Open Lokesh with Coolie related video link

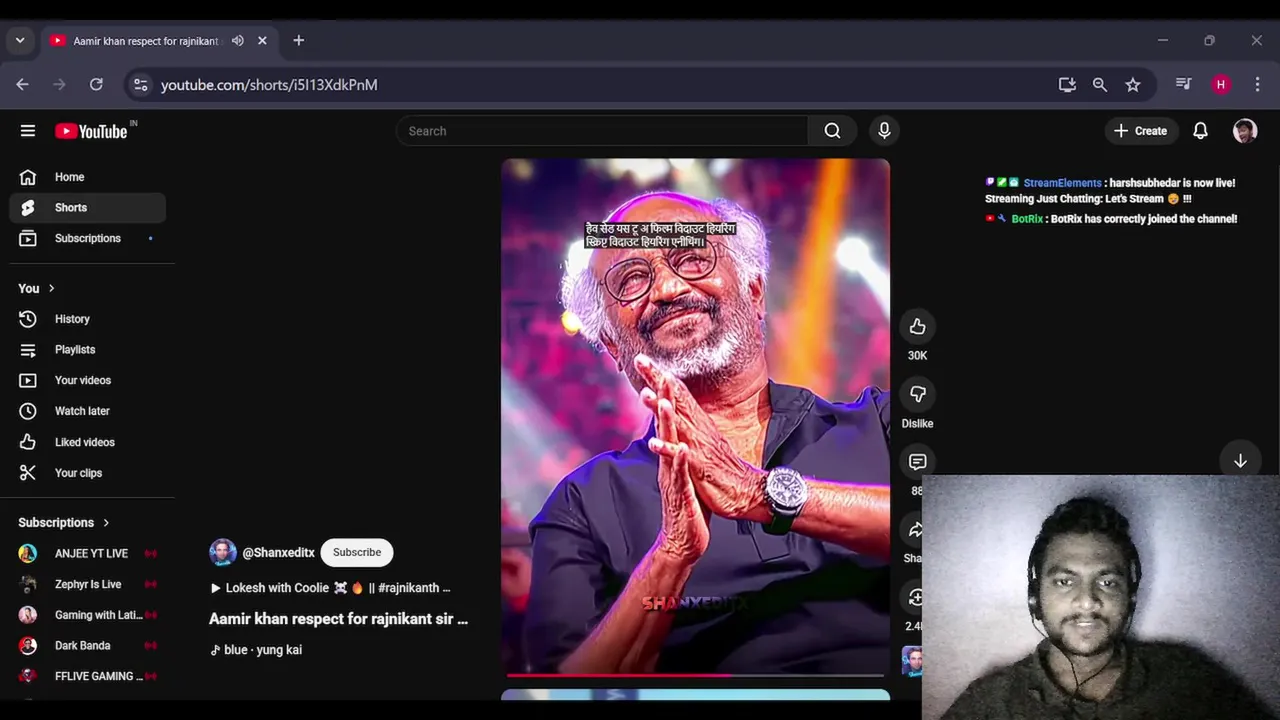tap(331, 588)
